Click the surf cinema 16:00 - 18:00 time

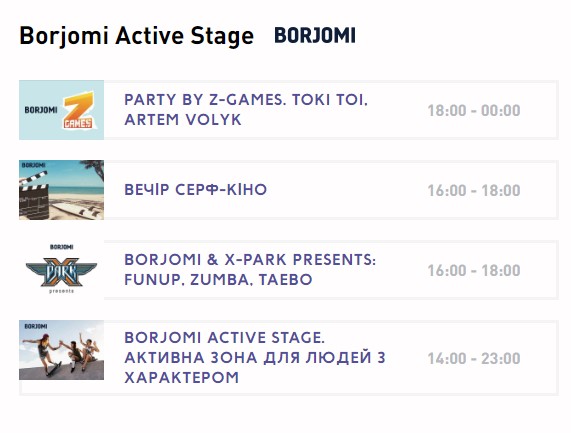(474, 190)
